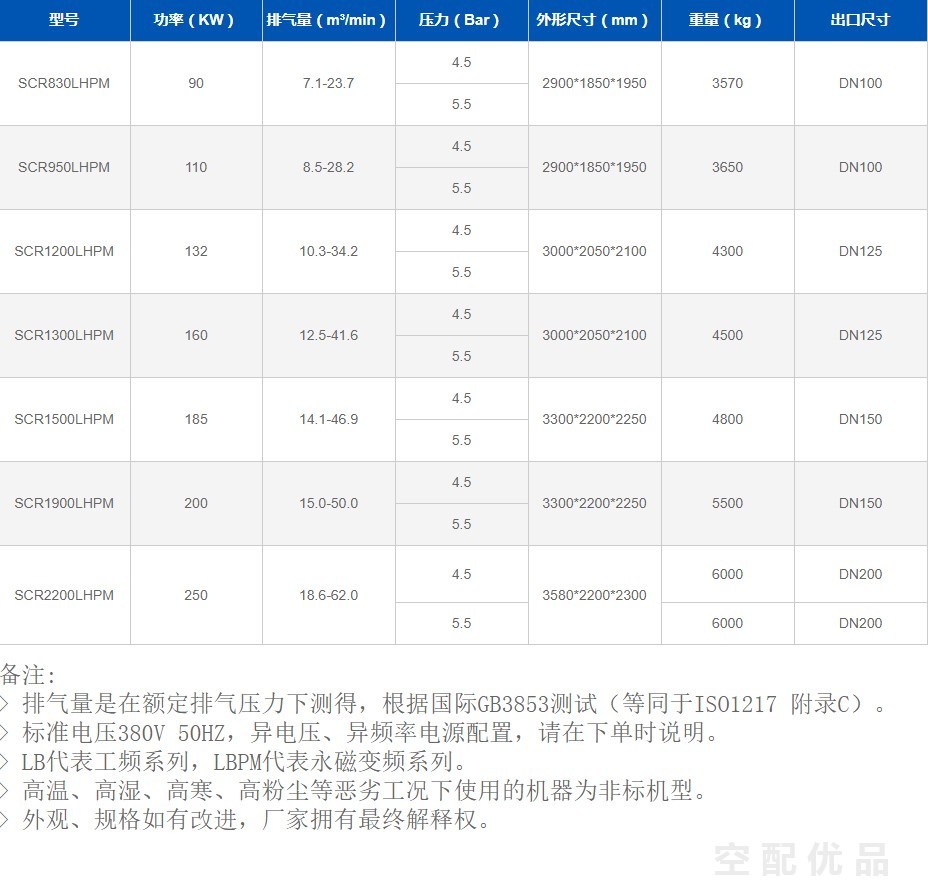This screenshot has height=894, width=928.
Task: Click 4.5 pressure in SCR1200LHPM row
Action: tap(462, 231)
